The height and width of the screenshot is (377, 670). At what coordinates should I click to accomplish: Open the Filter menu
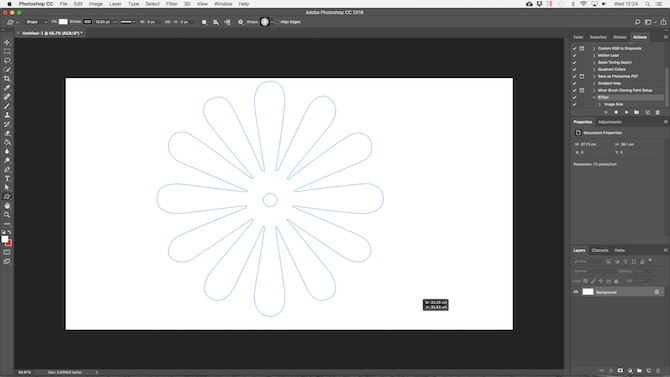(171, 4)
